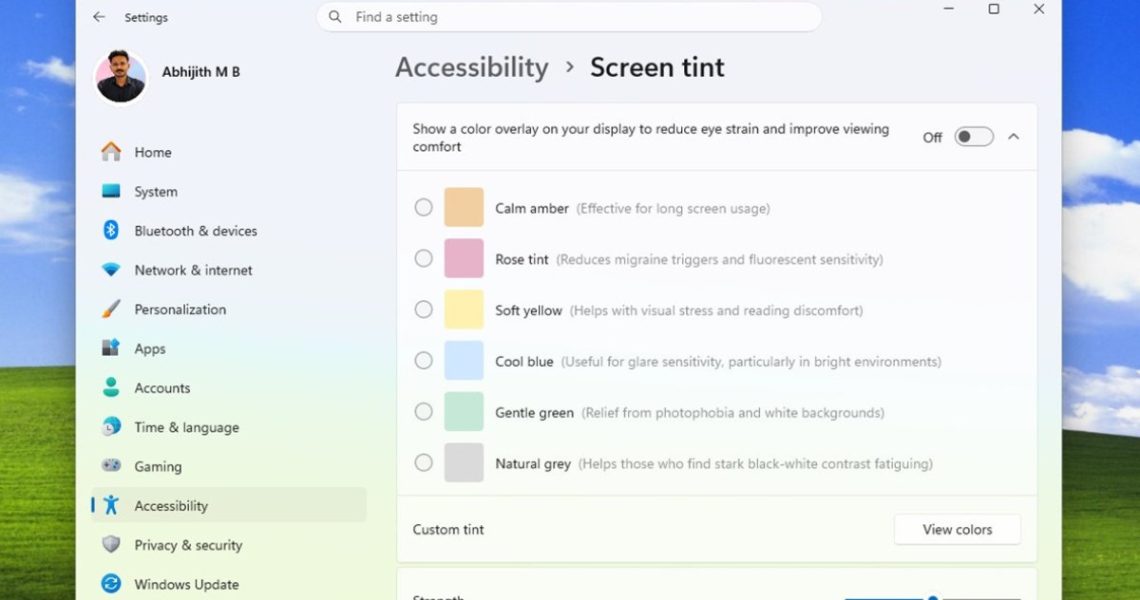1140x600 pixels.
Task: Go to Accessibility breadcrumb link
Action: (471, 68)
